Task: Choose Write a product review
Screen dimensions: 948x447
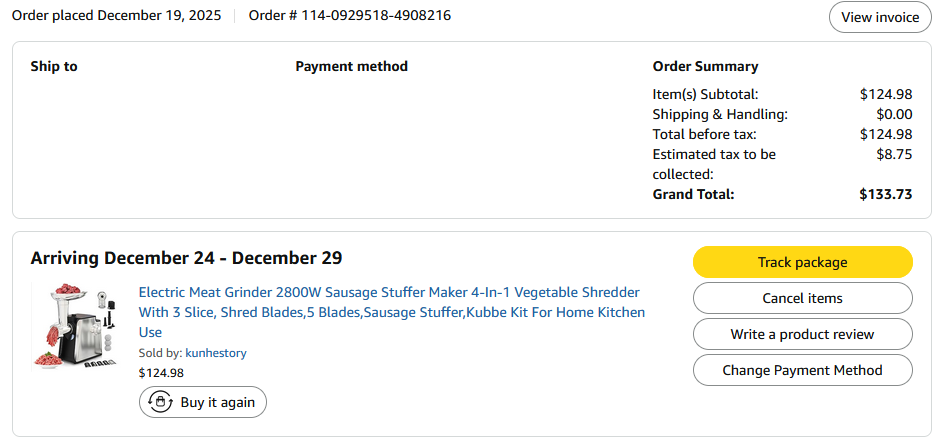Action: coord(802,334)
